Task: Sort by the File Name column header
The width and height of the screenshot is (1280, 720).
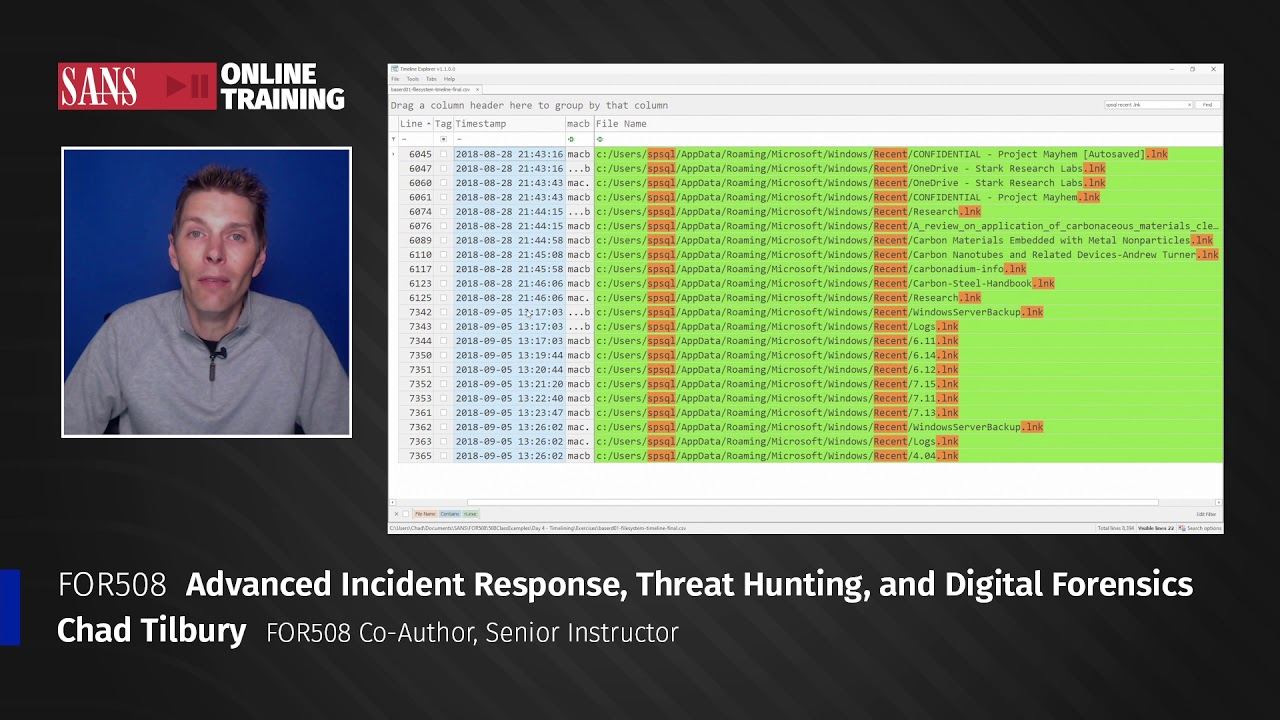Action: pos(908,124)
